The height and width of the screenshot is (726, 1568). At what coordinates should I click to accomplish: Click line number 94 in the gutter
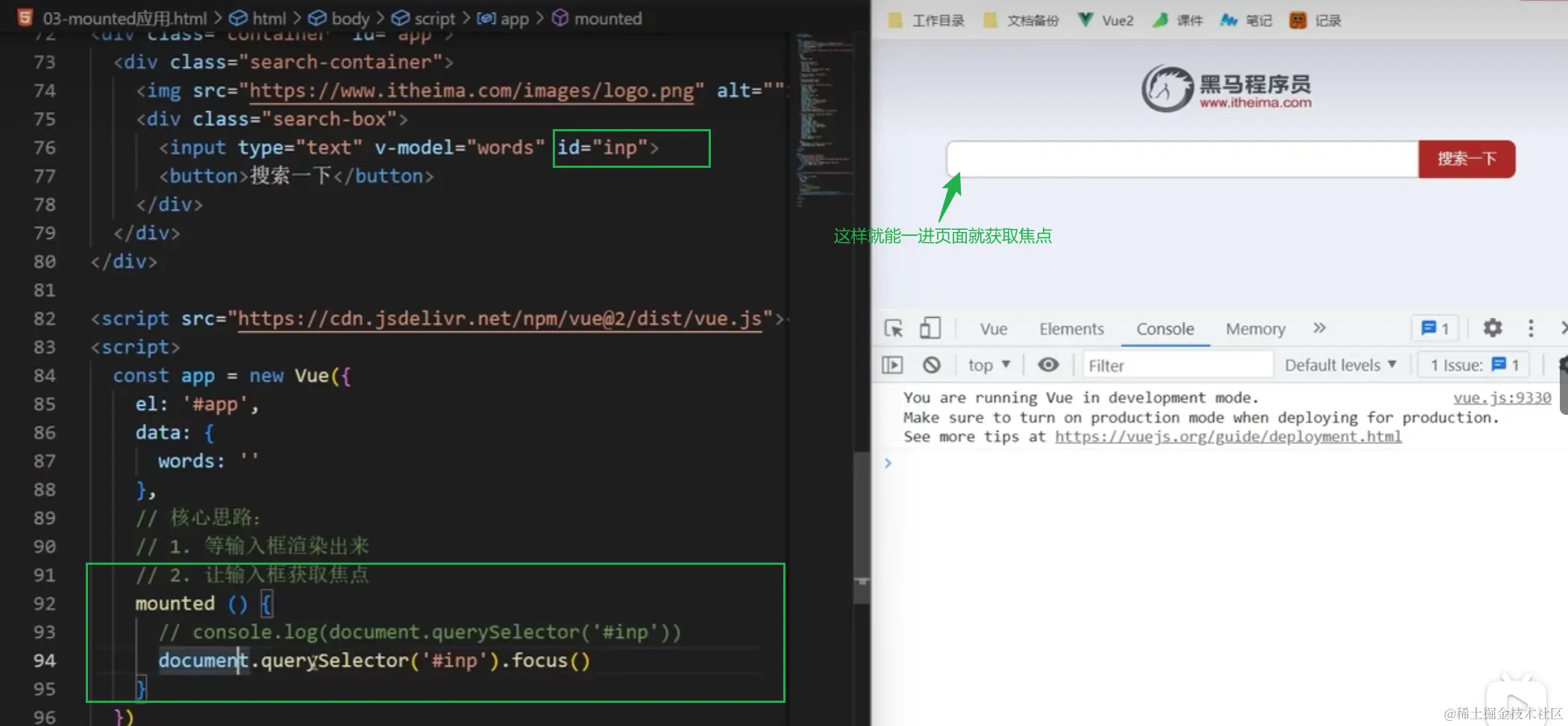coord(44,660)
